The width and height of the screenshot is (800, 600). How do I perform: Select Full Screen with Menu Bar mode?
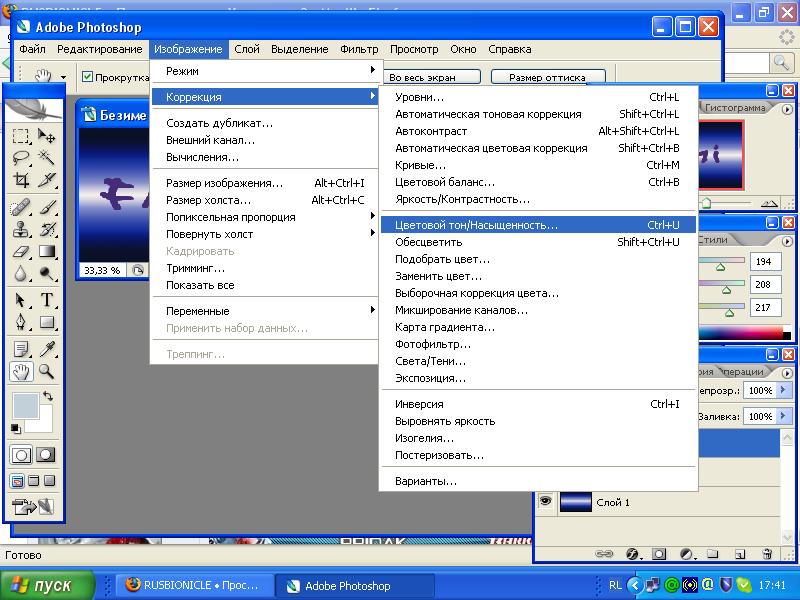pyautogui.click(x=34, y=481)
